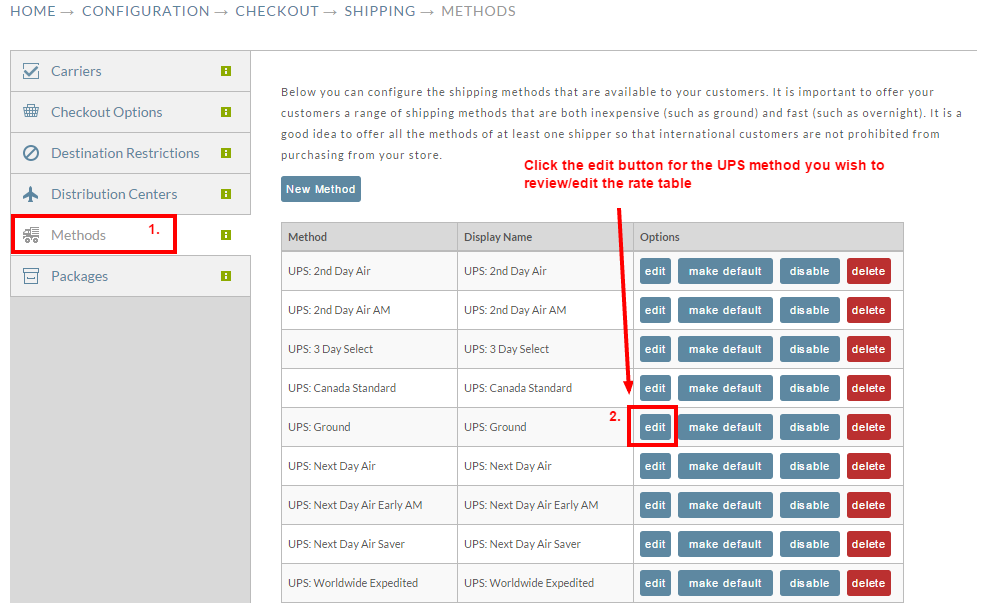Disable UPS: Next Day Air Early AM
This screenshot has height=603, width=992.
pyautogui.click(x=809, y=505)
